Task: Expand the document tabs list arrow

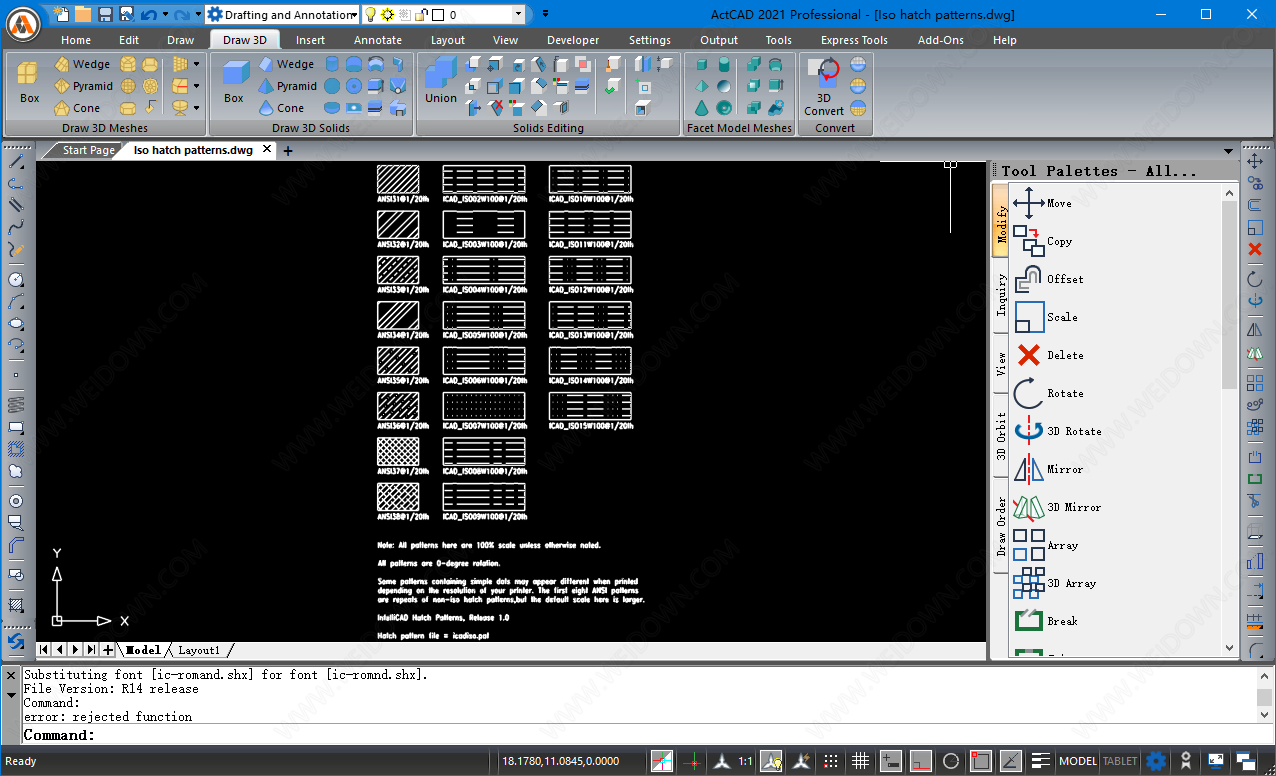Action: (x=1229, y=151)
